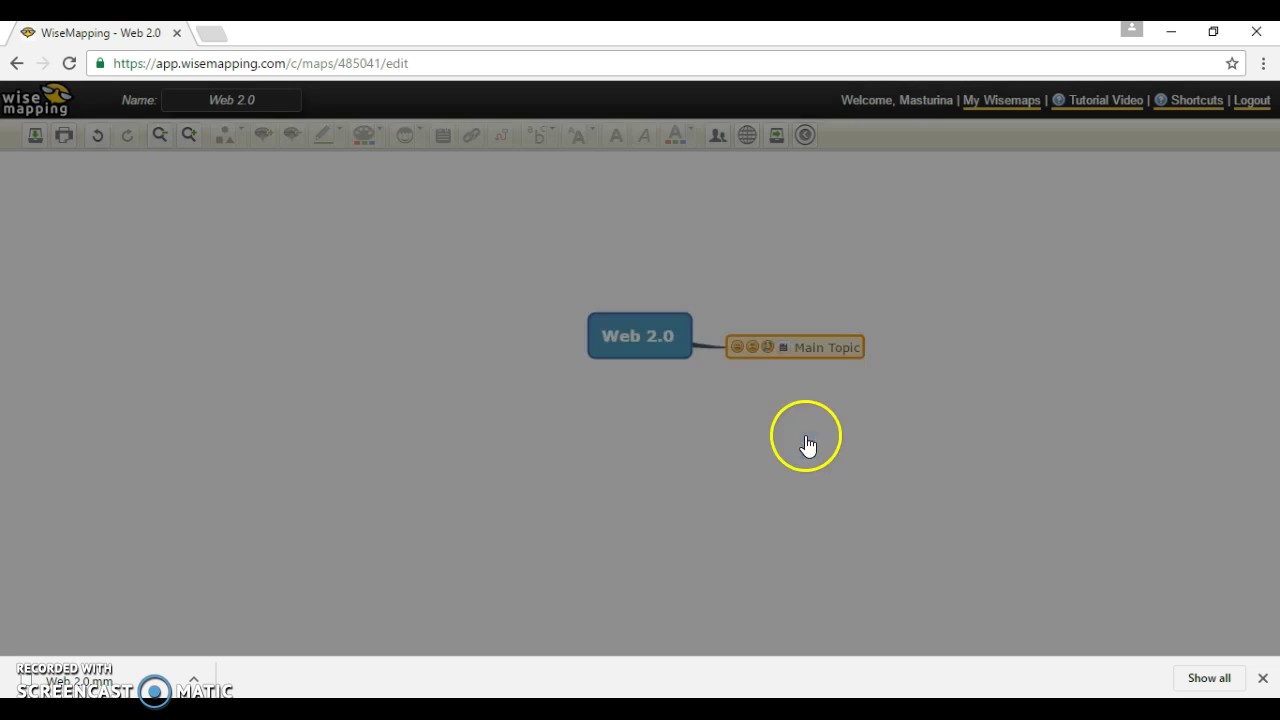Toggle bold text style

(x=616, y=135)
